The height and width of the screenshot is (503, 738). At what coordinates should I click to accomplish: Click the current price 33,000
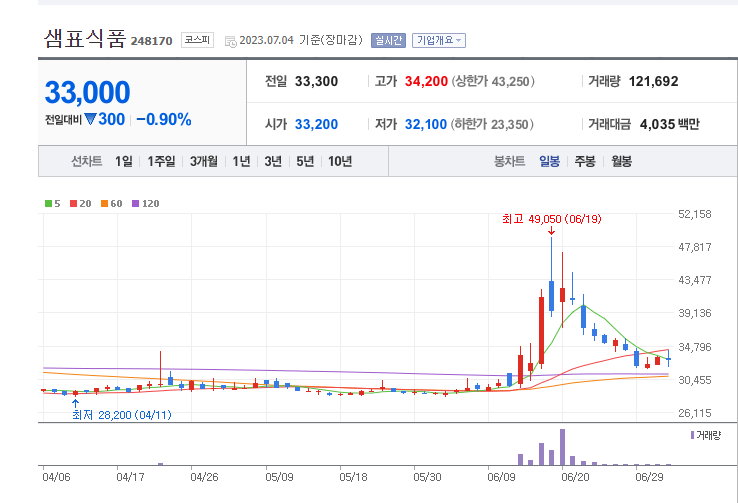point(88,92)
